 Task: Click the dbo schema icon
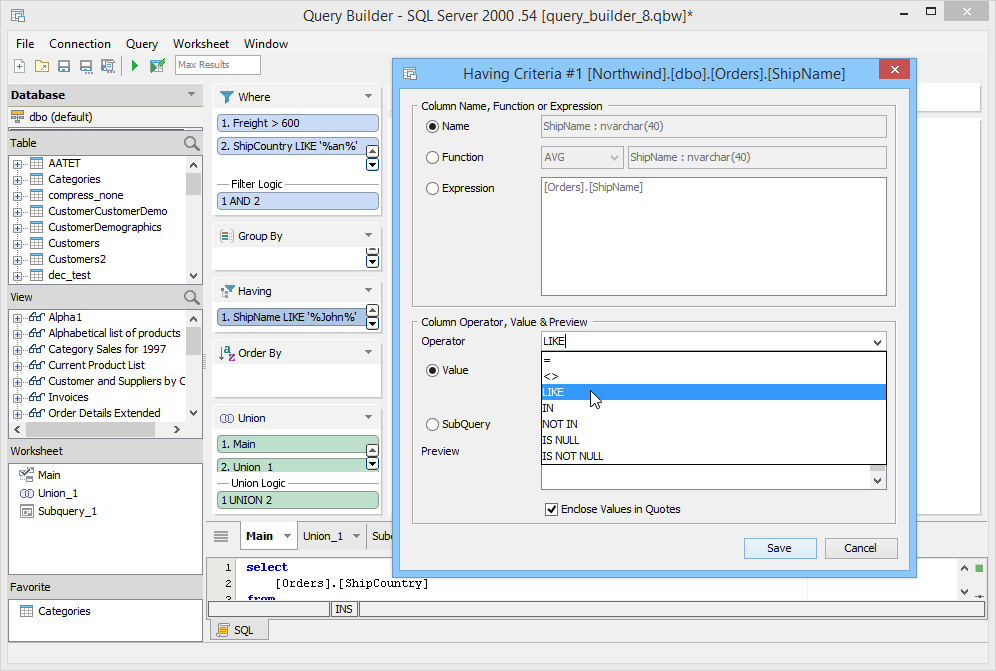coord(18,117)
